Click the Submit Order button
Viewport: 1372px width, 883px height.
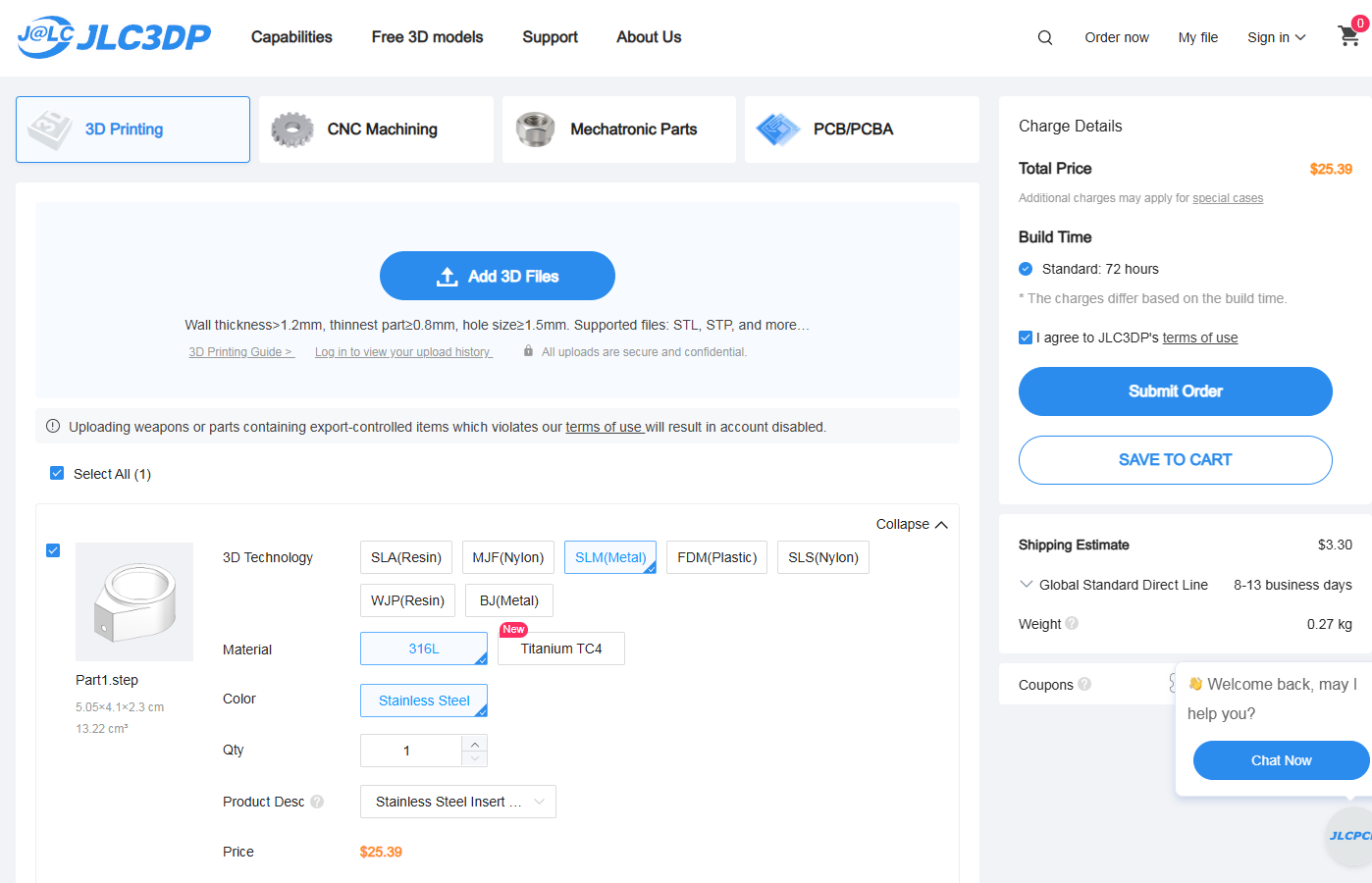click(1176, 391)
